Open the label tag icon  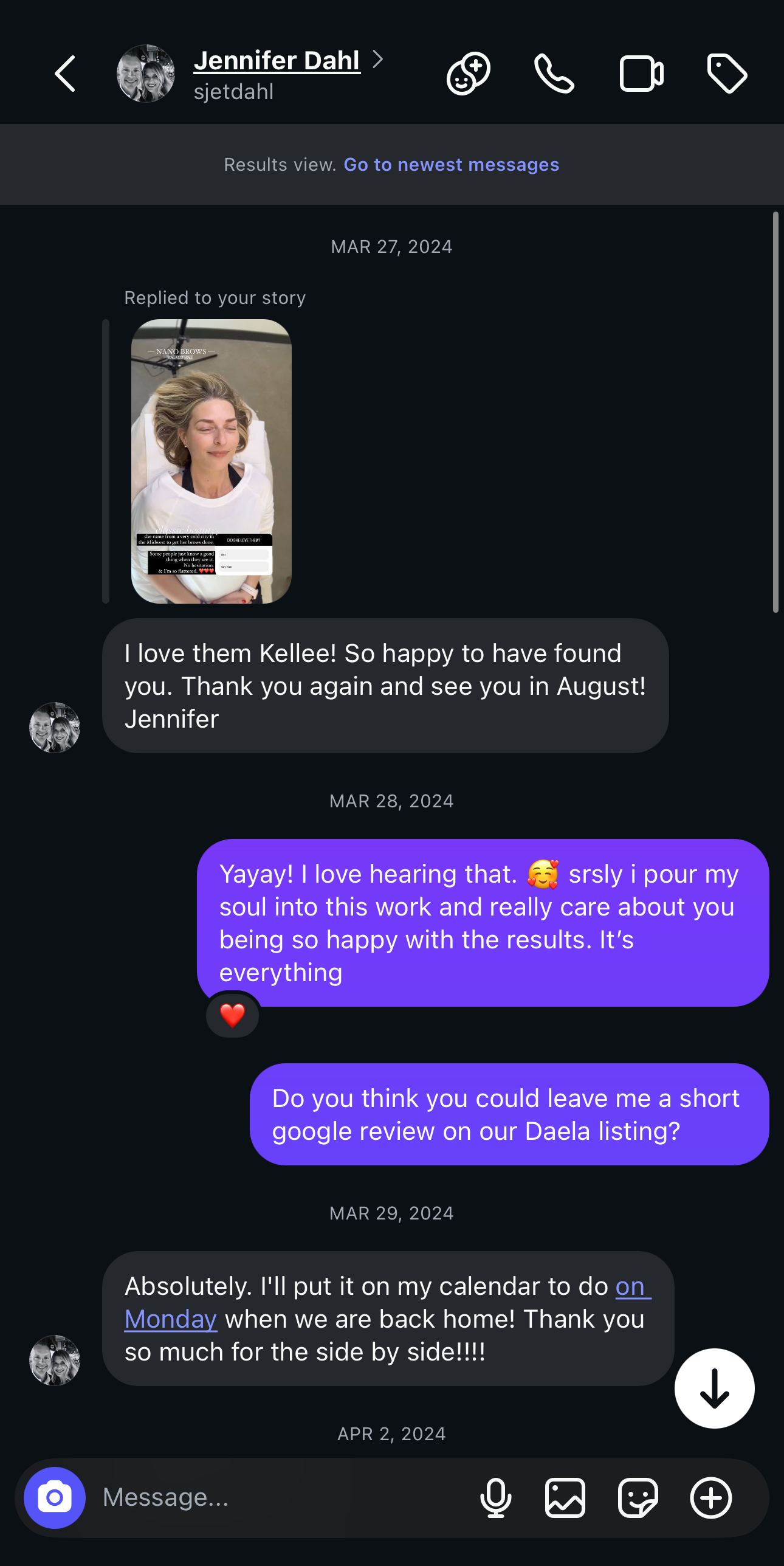pos(727,74)
